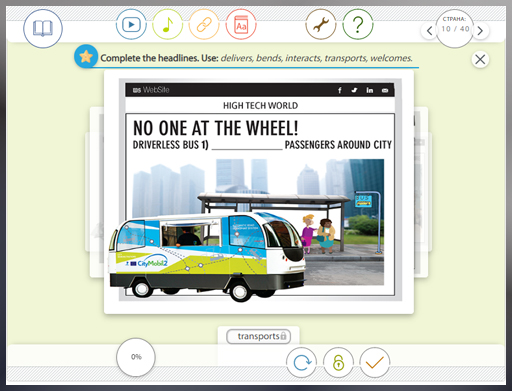Image resolution: width=512 pixels, height=391 pixels.
Task: Click 'NO ONE AT THE WHEEL!' headline
Action: 215,128
